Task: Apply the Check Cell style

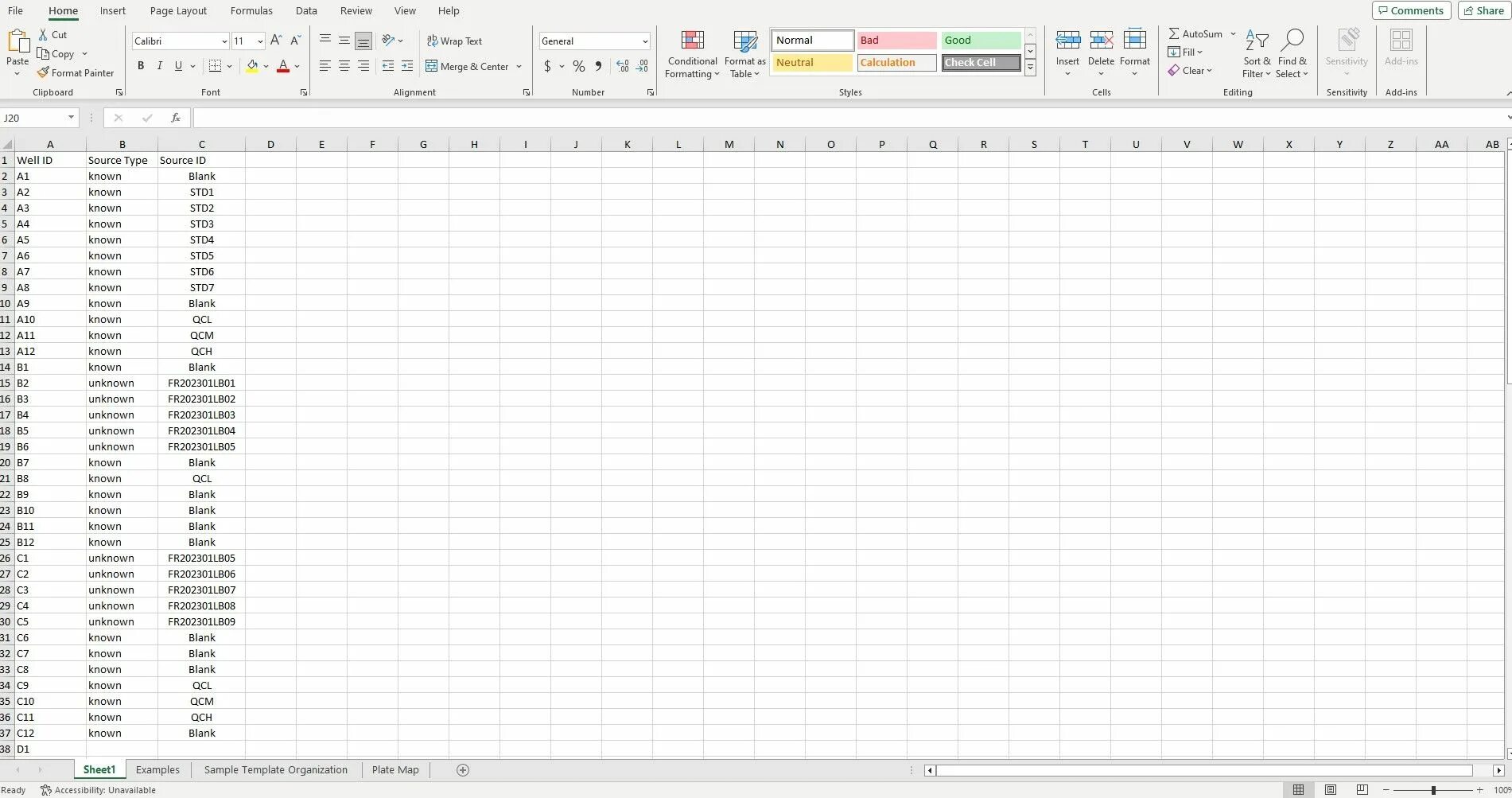Action: point(981,62)
